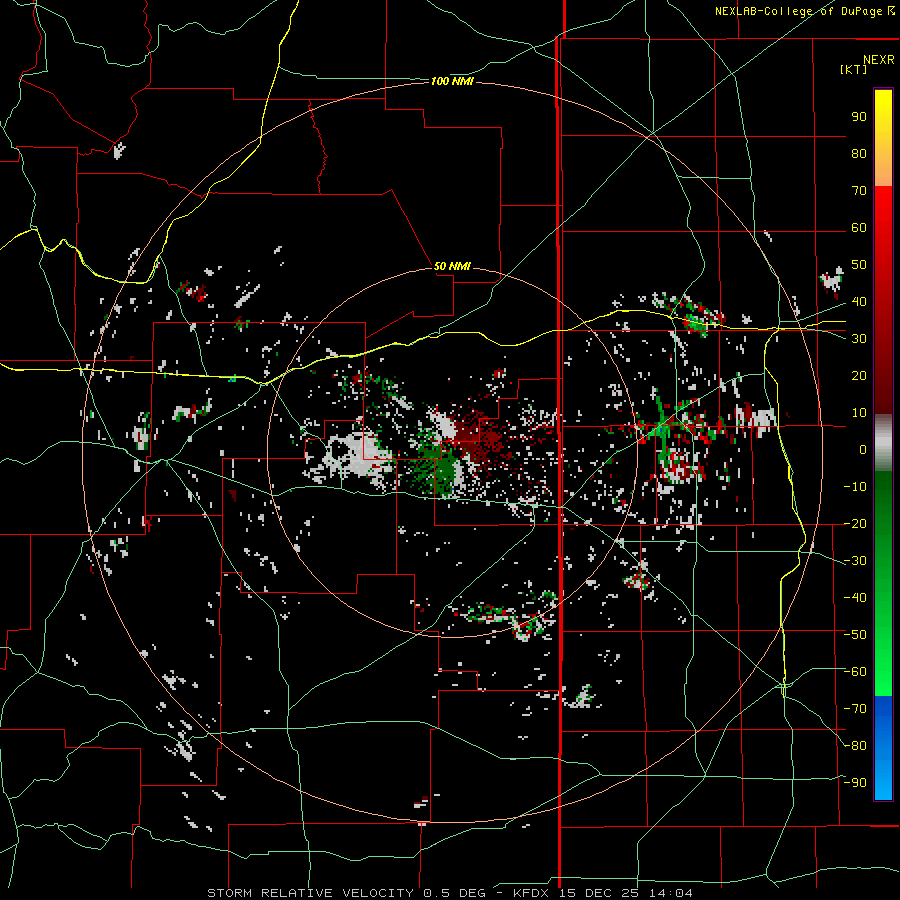Click the gray zero-velocity segment of the color bar
The width and height of the screenshot is (900, 900).
point(883,443)
